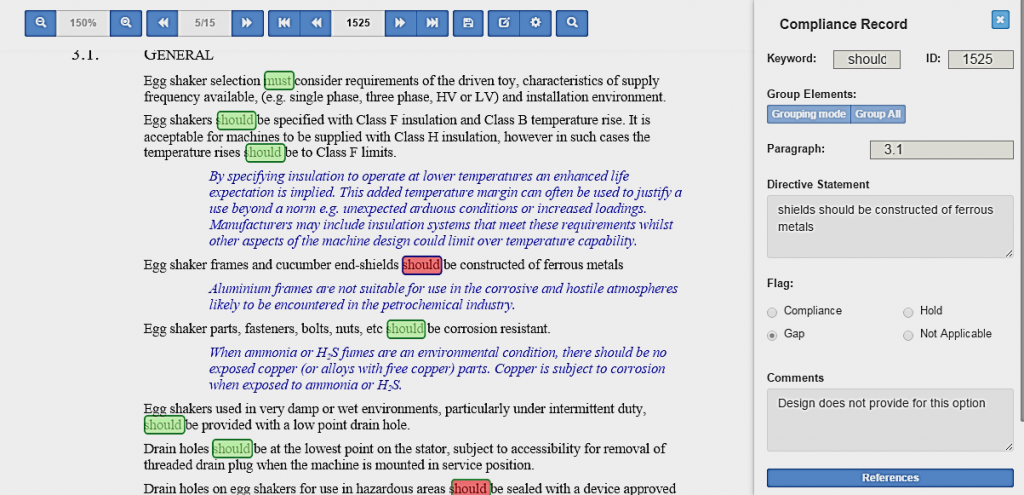
Task: Open settings gear in toolbar
Action: pyautogui.click(x=536, y=23)
